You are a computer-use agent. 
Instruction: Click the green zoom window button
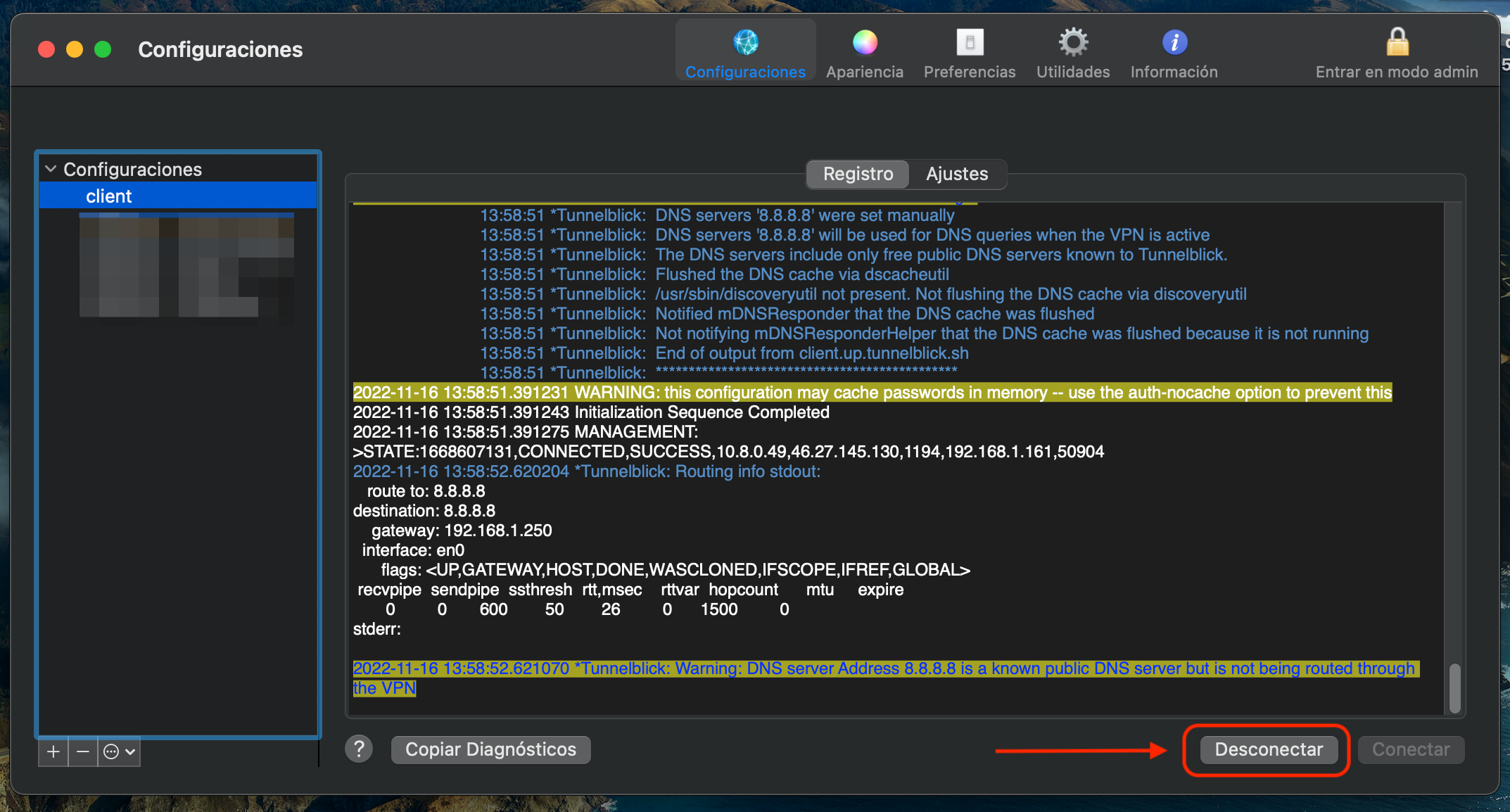point(103,49)
